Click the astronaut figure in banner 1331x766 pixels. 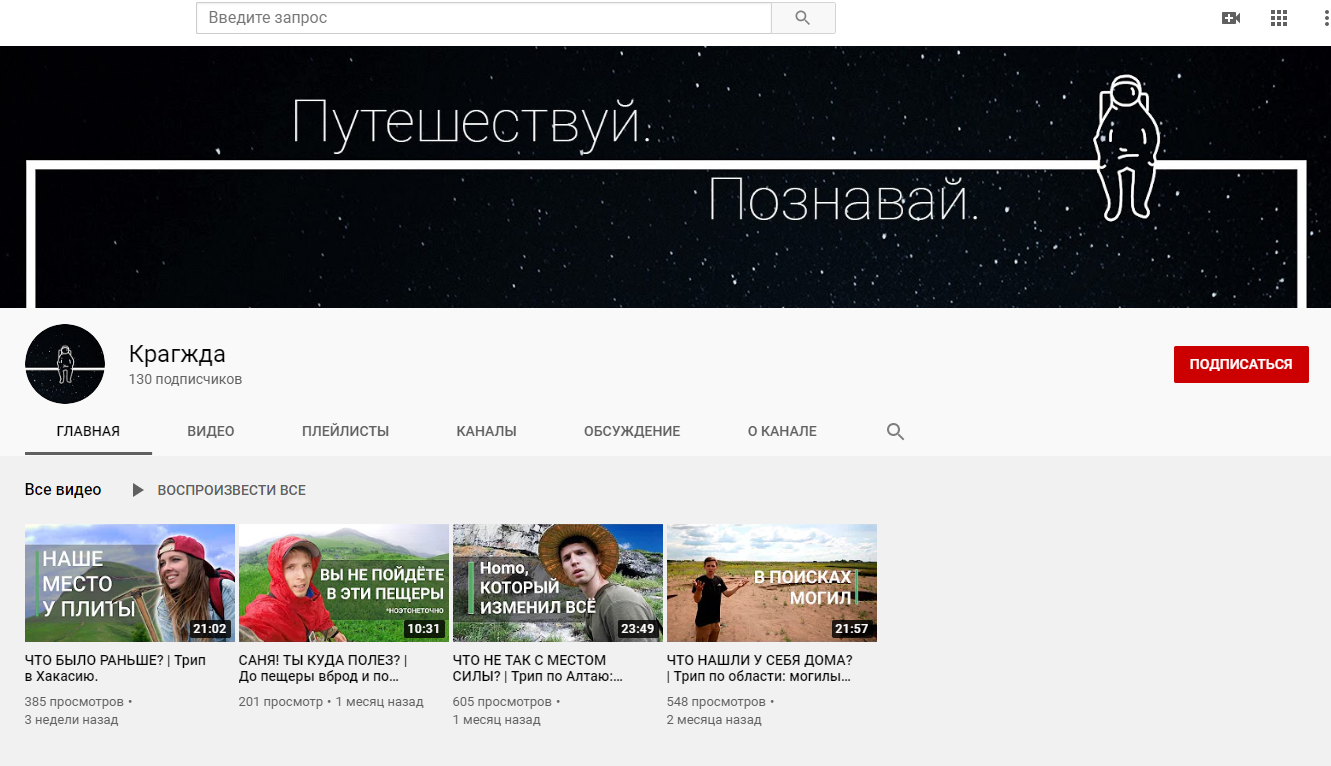pos(1128,147)
